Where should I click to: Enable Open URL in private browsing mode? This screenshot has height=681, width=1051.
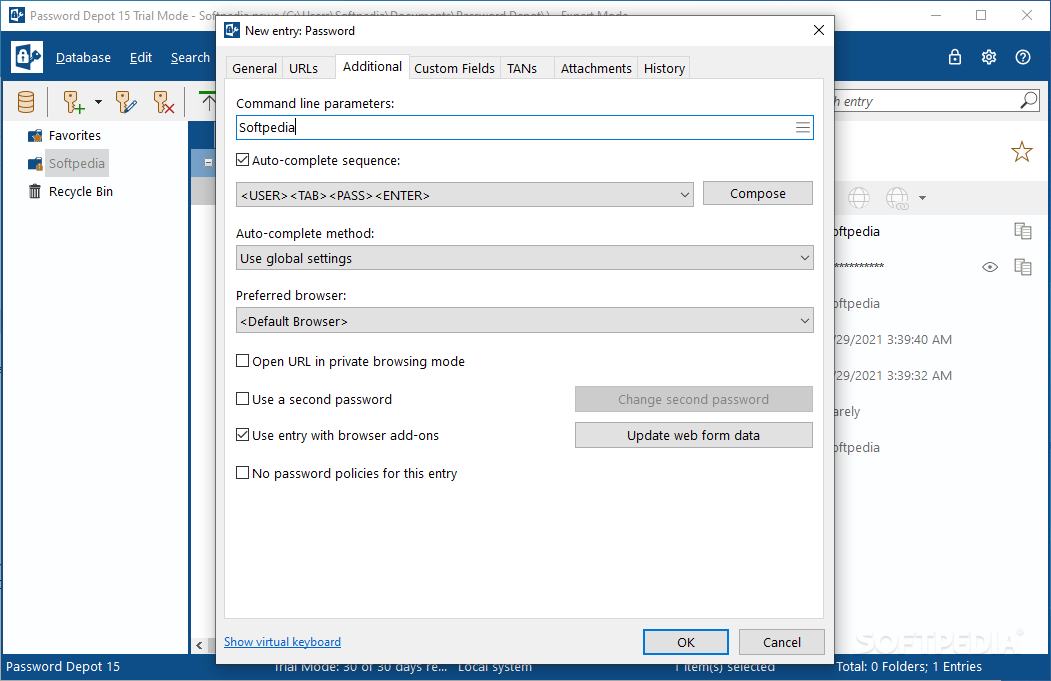(243, 361)
